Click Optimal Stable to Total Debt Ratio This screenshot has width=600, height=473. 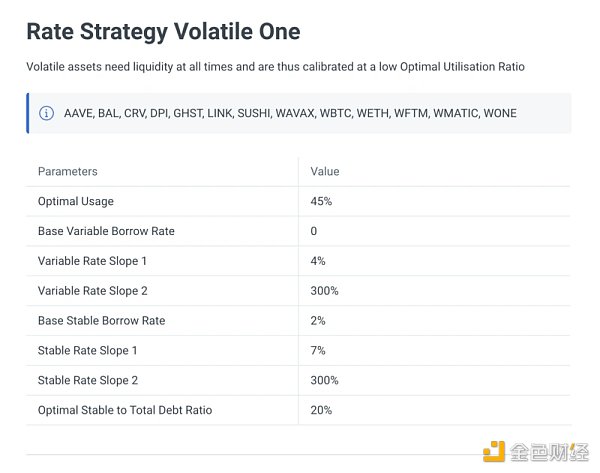[125, 410]
